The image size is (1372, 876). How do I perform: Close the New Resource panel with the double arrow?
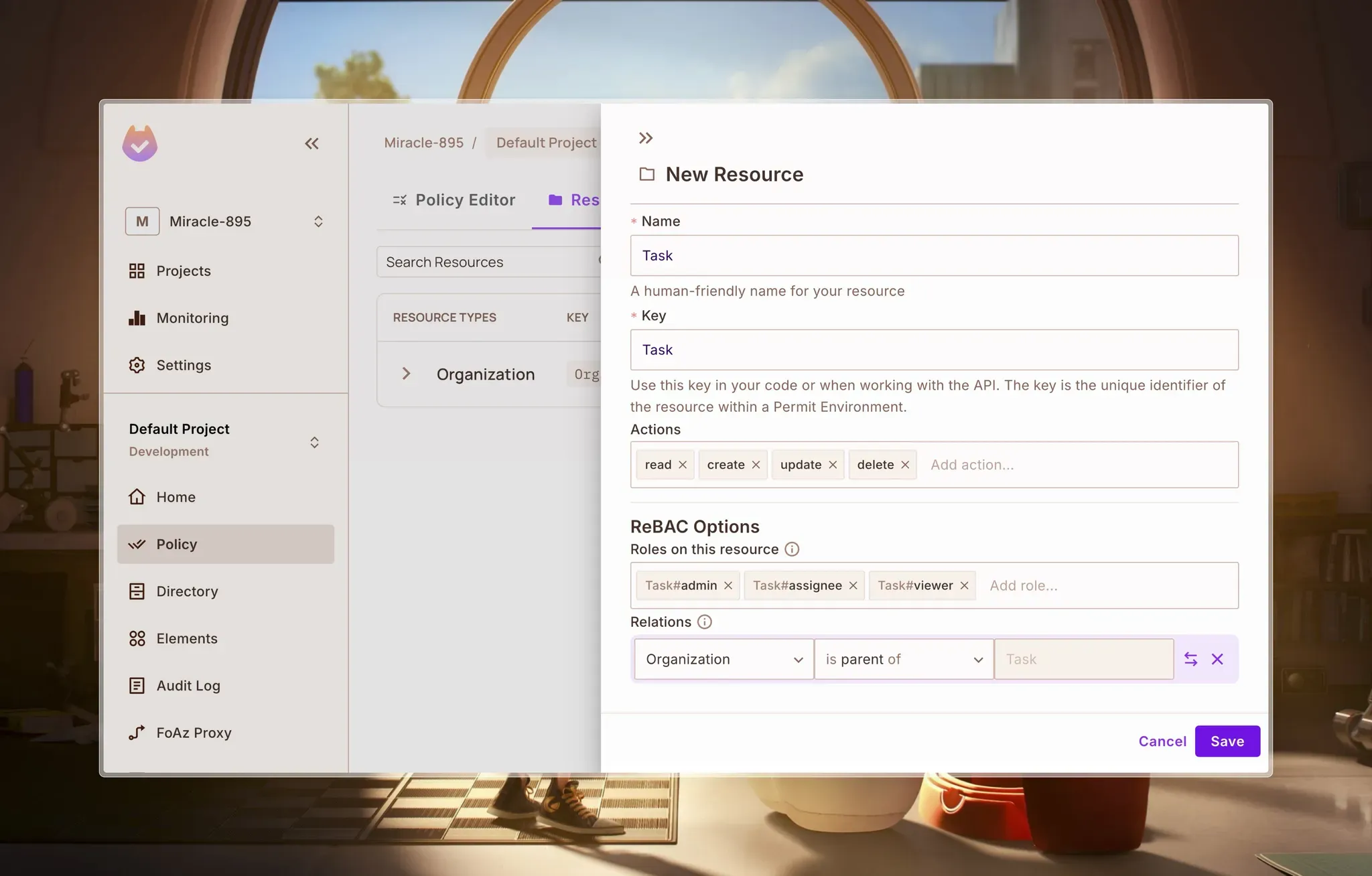pyautogui.click(x=645, y=138)
